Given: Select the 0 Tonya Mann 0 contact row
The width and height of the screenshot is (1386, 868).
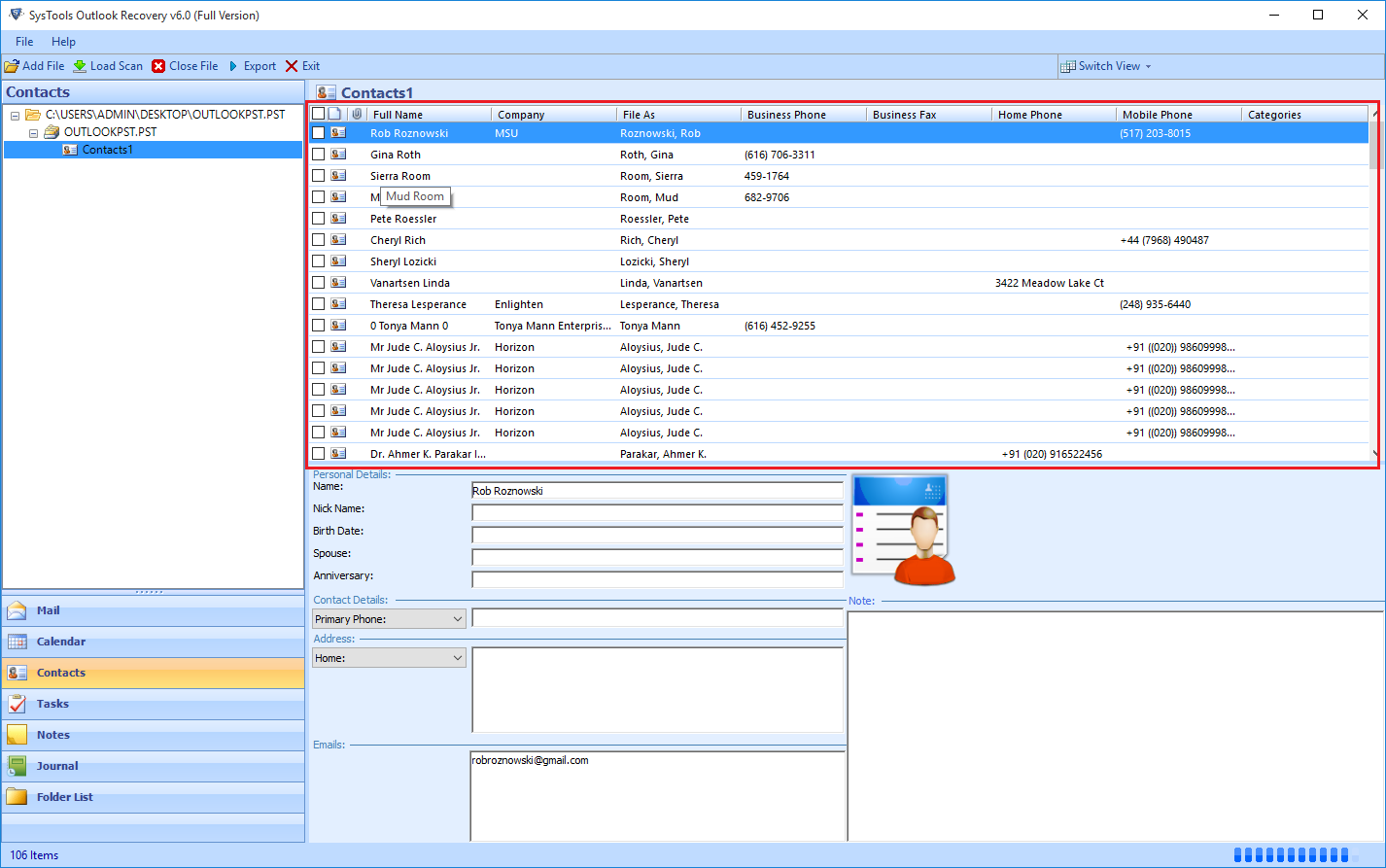Looking at the screenshot, I should 839,326.
